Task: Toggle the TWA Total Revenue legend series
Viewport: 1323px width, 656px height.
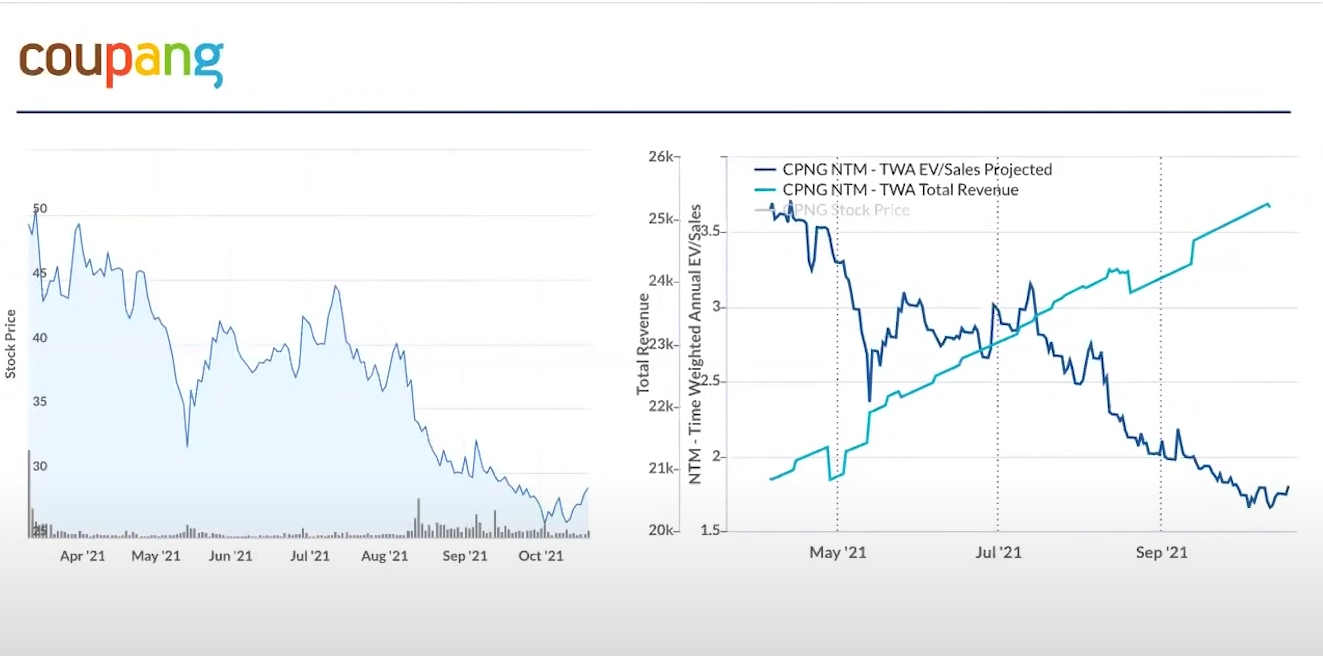Action: pyautogui.click(x=900, y=190)
